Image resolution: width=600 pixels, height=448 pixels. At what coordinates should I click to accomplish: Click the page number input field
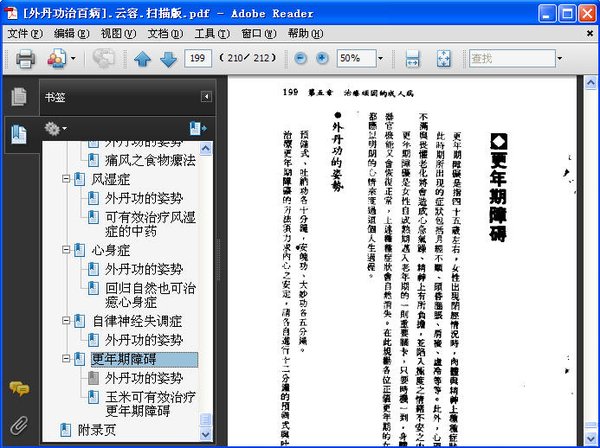coord(197,59)
